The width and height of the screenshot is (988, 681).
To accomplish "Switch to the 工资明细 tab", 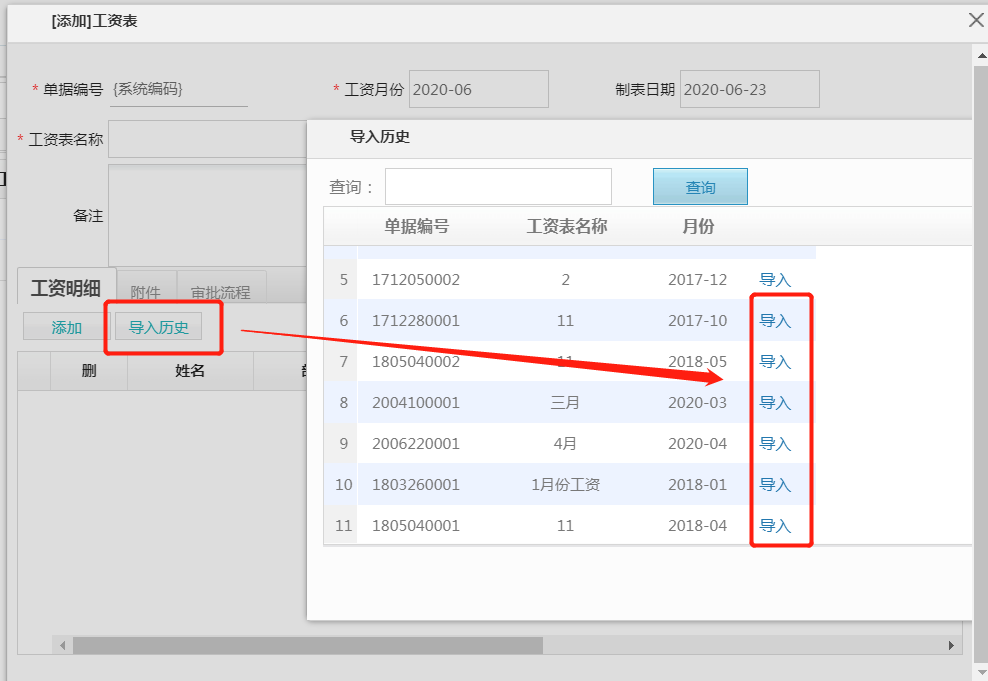I will (x=66, y=289).
